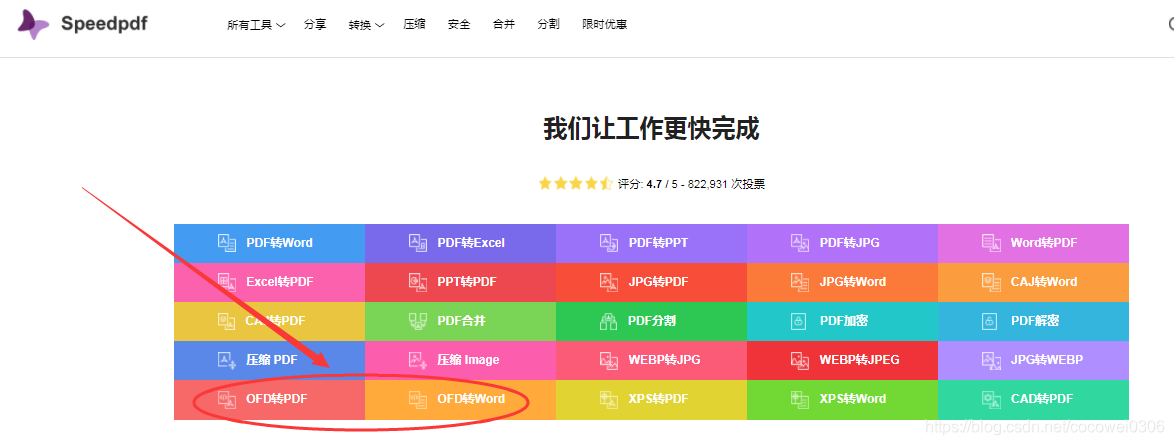1174x445 pixels.
Task: Click the WEBP转JPEG tile icon
Action: click(800, 360)
